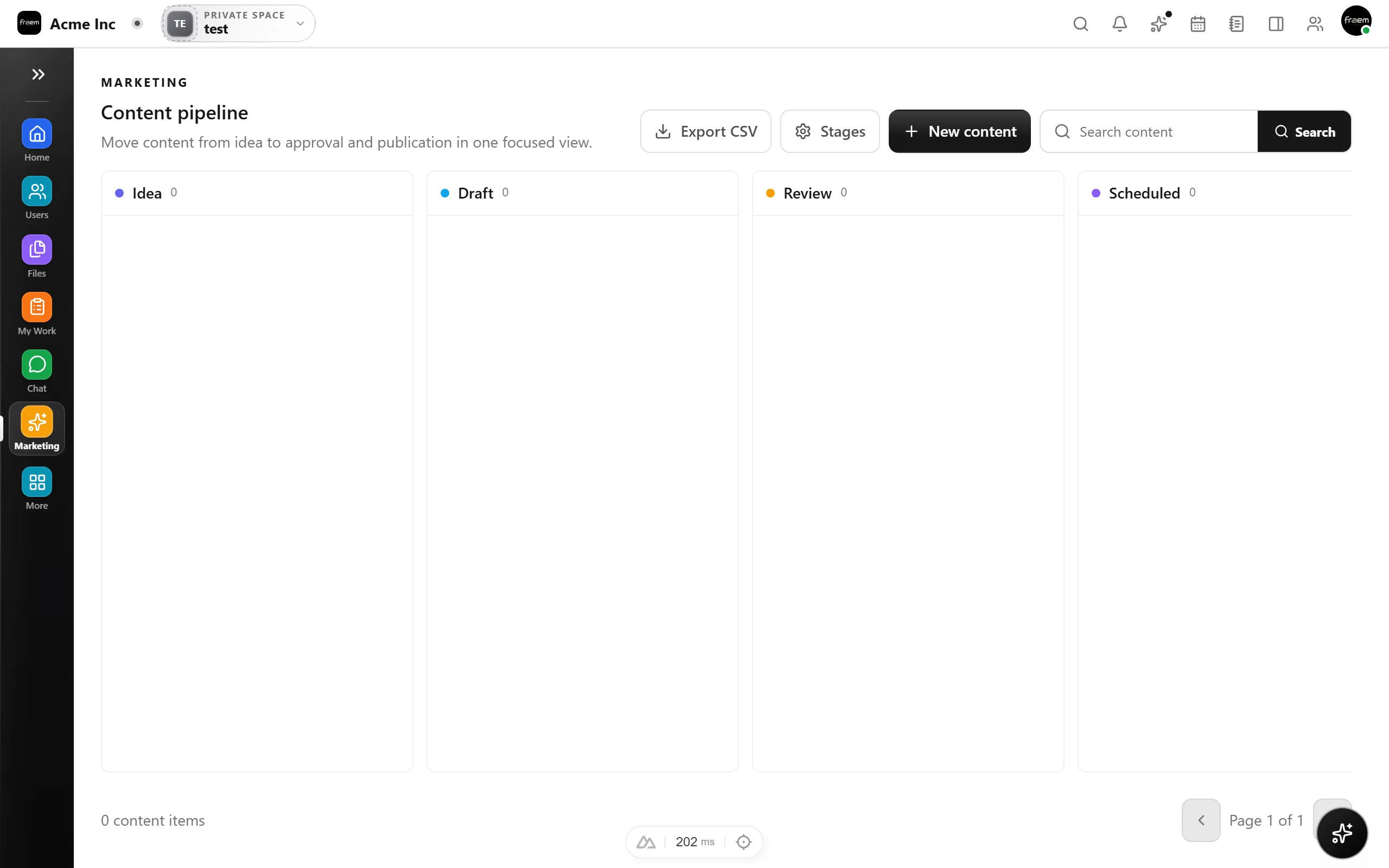The image size is (1389, 868).
Task: Click Export CSV button
Action: [x=705, y=131]
